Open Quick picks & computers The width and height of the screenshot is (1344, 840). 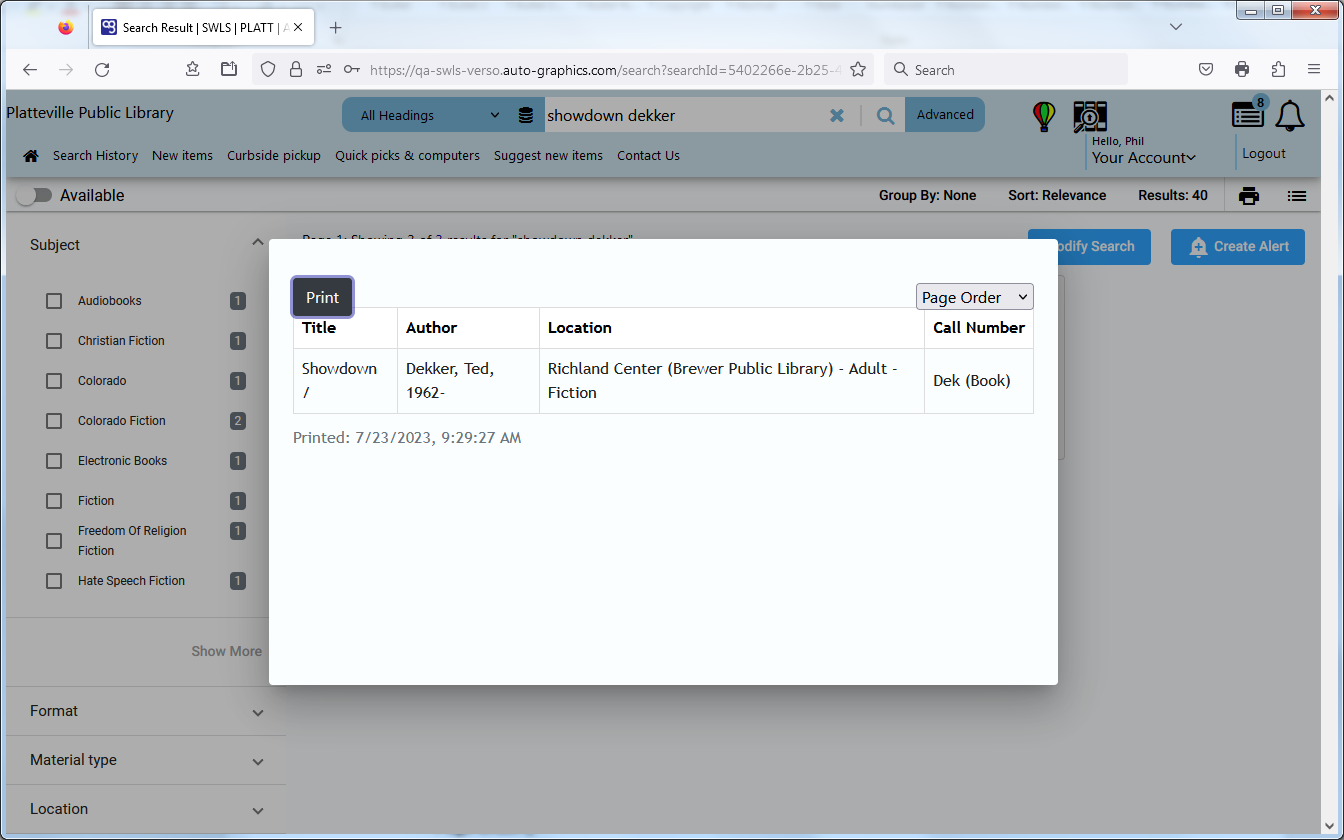click(407, 155)
